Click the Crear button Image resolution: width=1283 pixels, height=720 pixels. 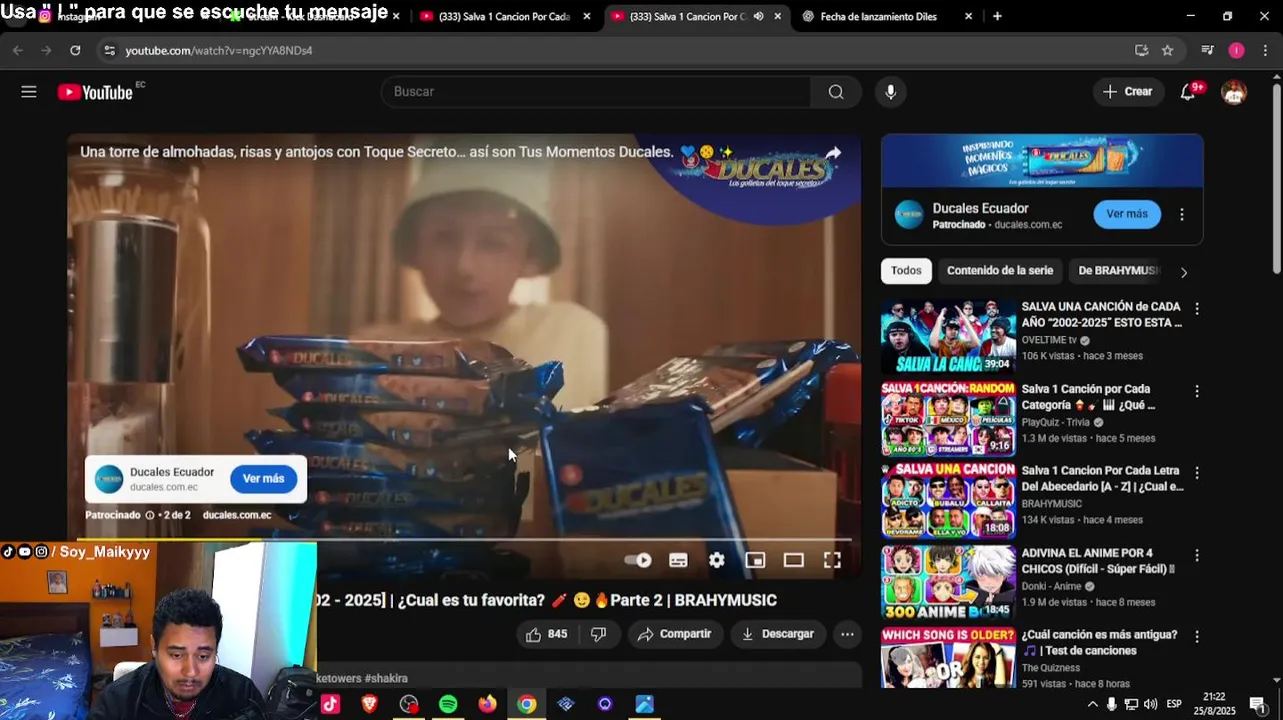tap(1128, 92)
